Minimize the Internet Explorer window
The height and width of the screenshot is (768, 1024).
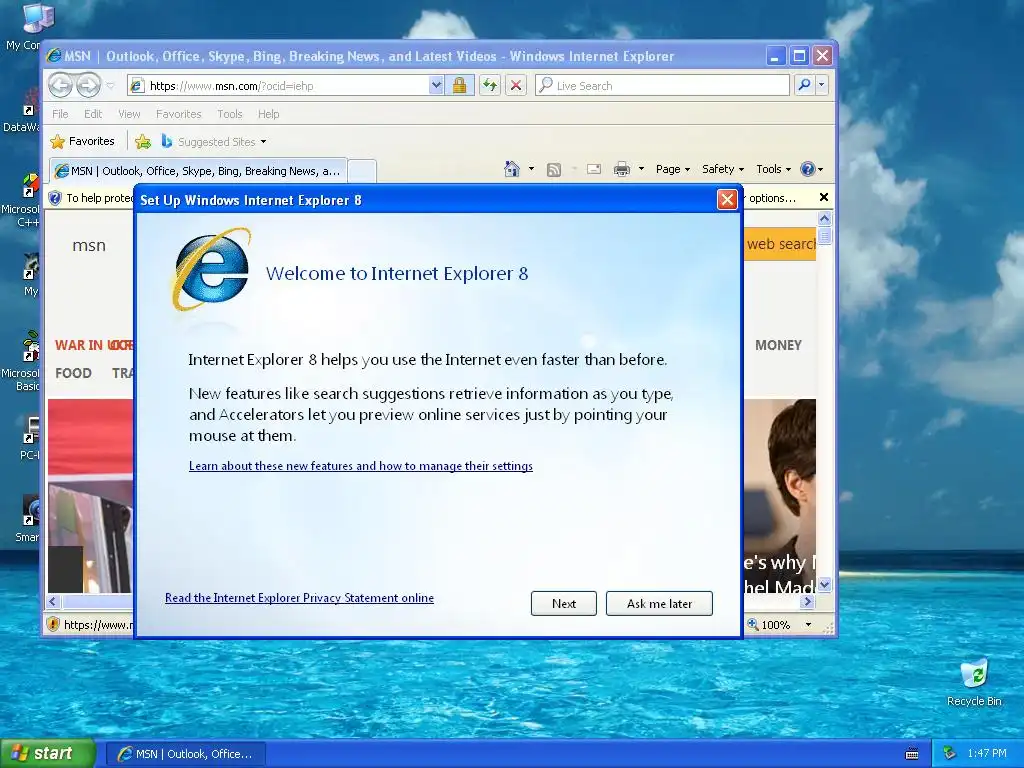coord(775,56)
